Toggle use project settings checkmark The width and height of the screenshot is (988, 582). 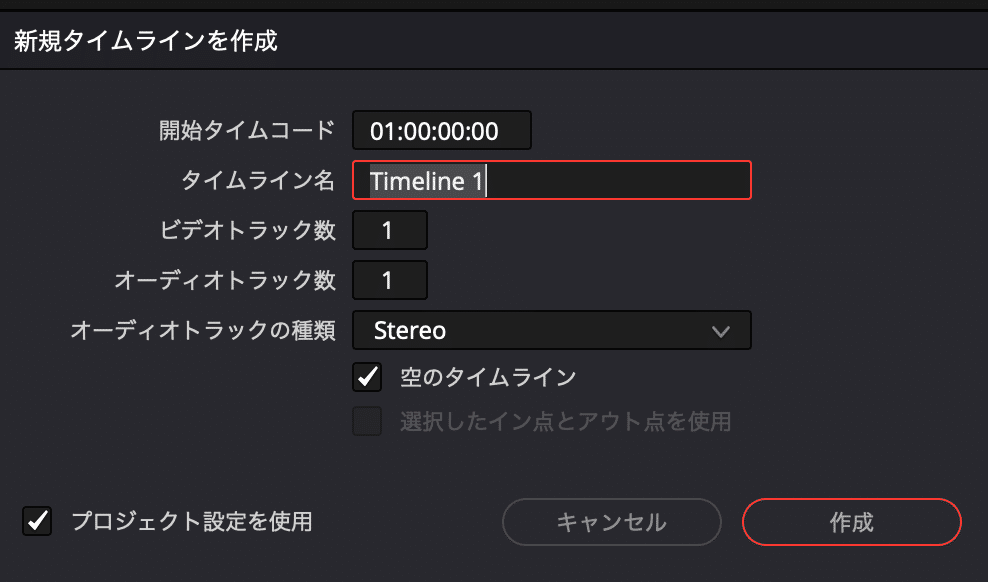[x=37, y=521]
